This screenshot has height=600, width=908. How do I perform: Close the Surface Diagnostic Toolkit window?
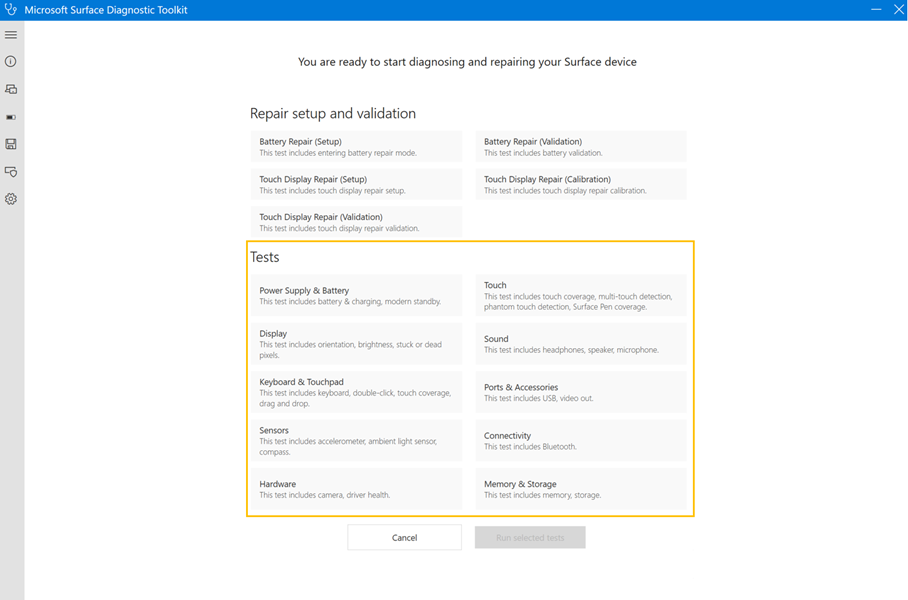(x=899, y=9)
